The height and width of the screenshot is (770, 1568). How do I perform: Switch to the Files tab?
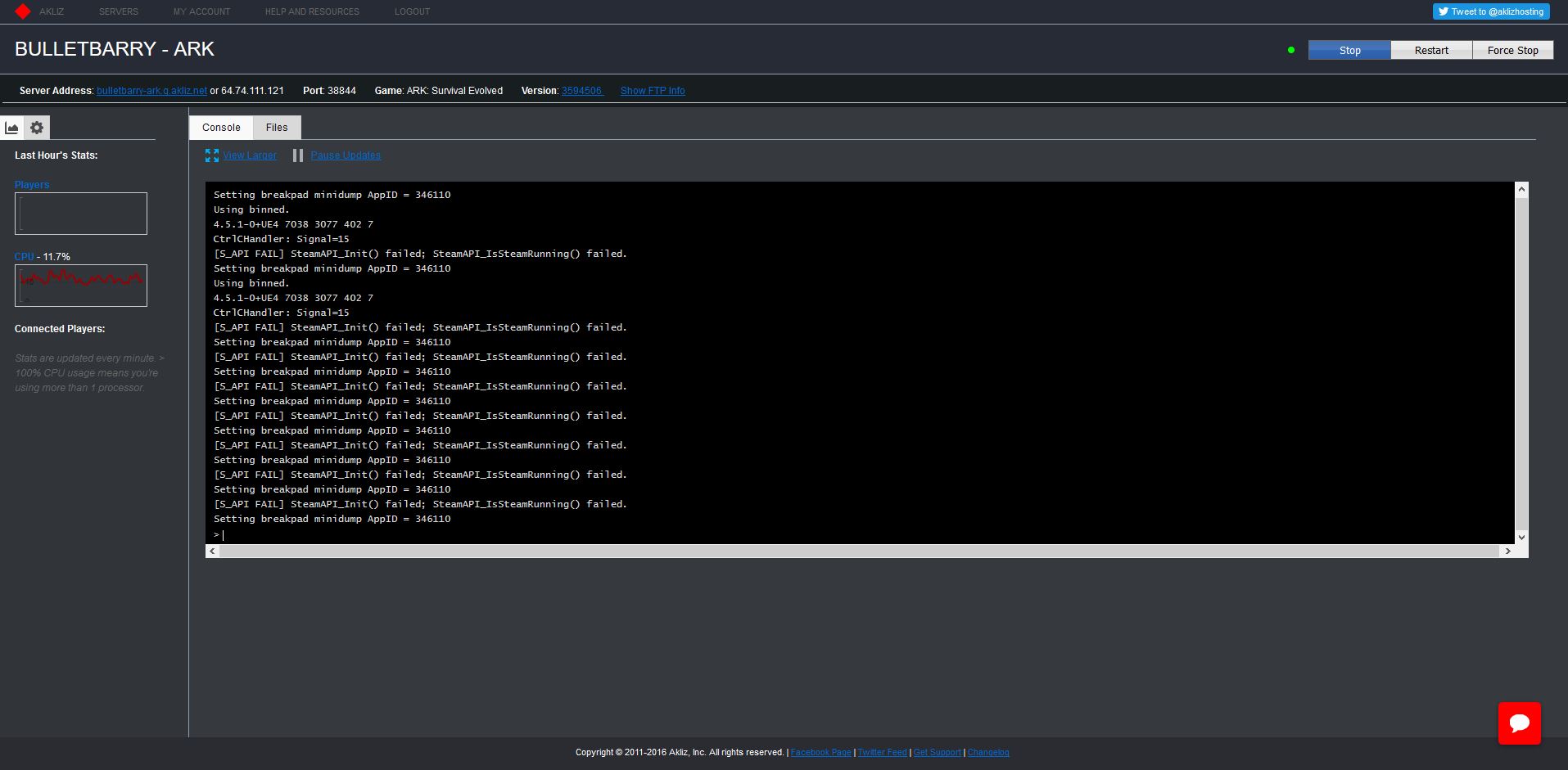[x=277, y=128]
